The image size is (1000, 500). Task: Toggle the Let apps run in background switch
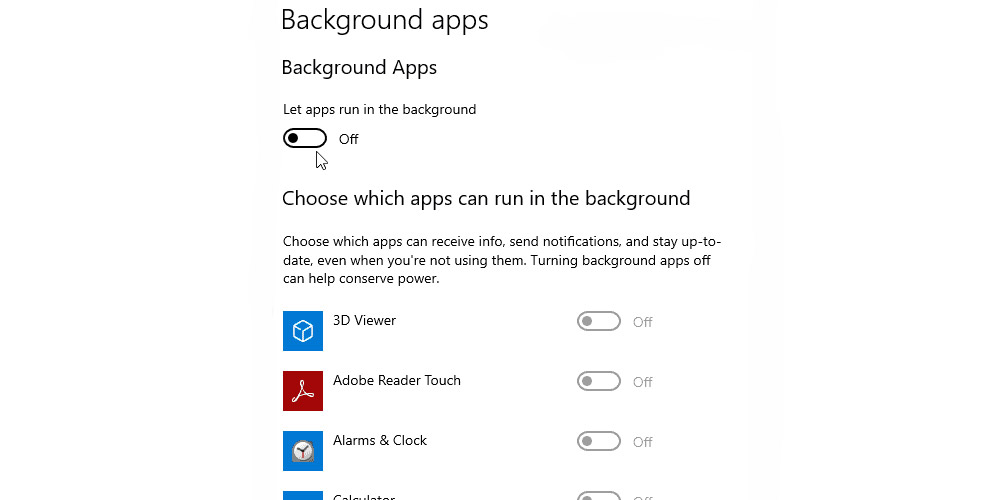305,138
